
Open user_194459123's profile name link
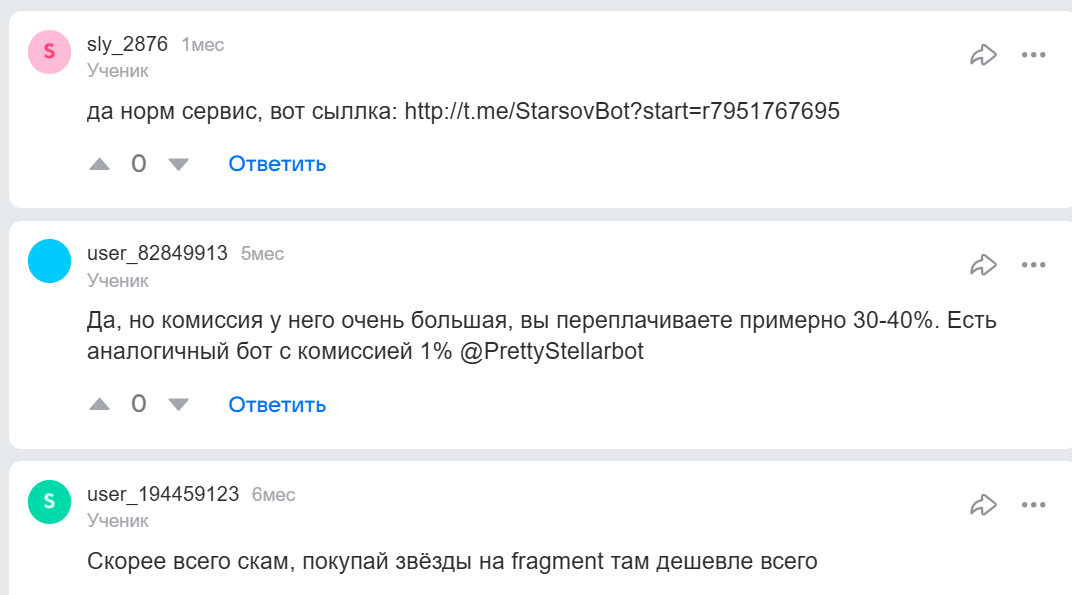tap(163, 494)
